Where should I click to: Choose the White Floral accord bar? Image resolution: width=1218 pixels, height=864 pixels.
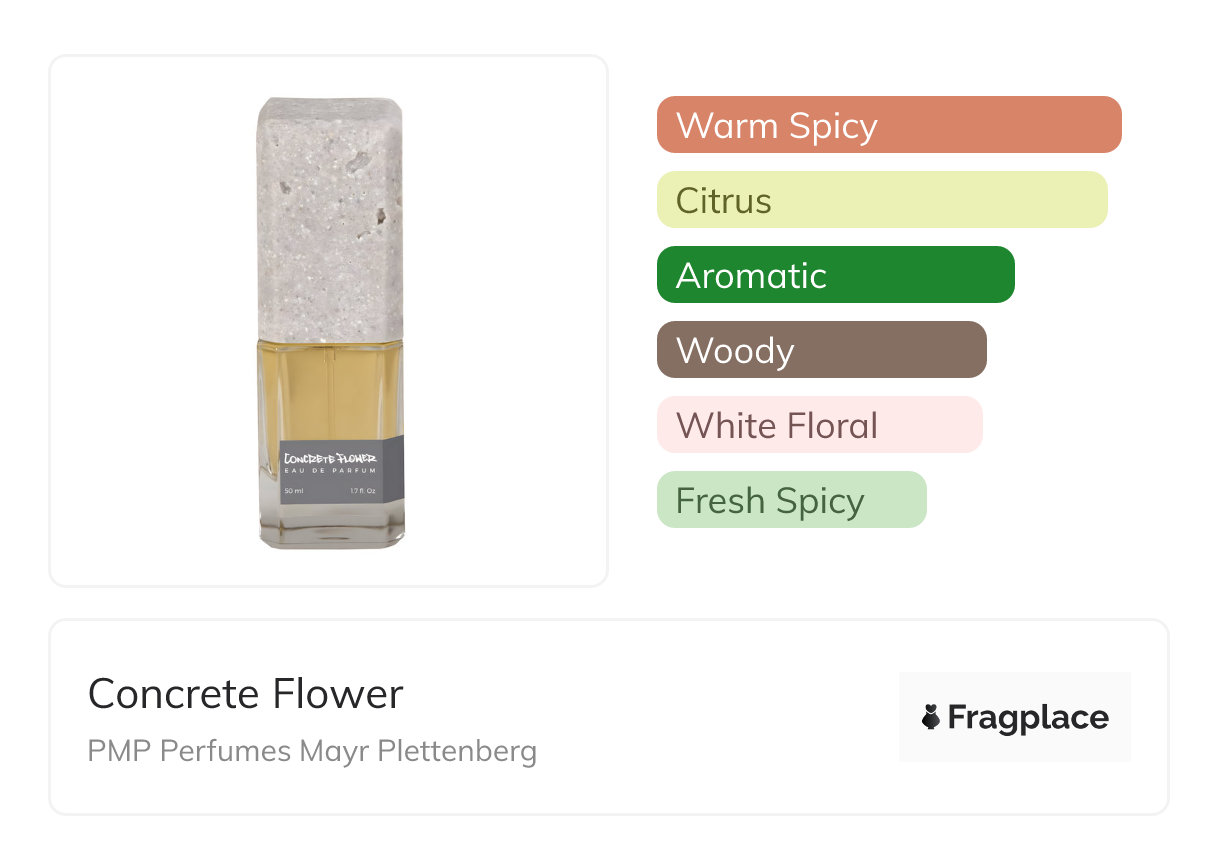(x=819, y=425)
